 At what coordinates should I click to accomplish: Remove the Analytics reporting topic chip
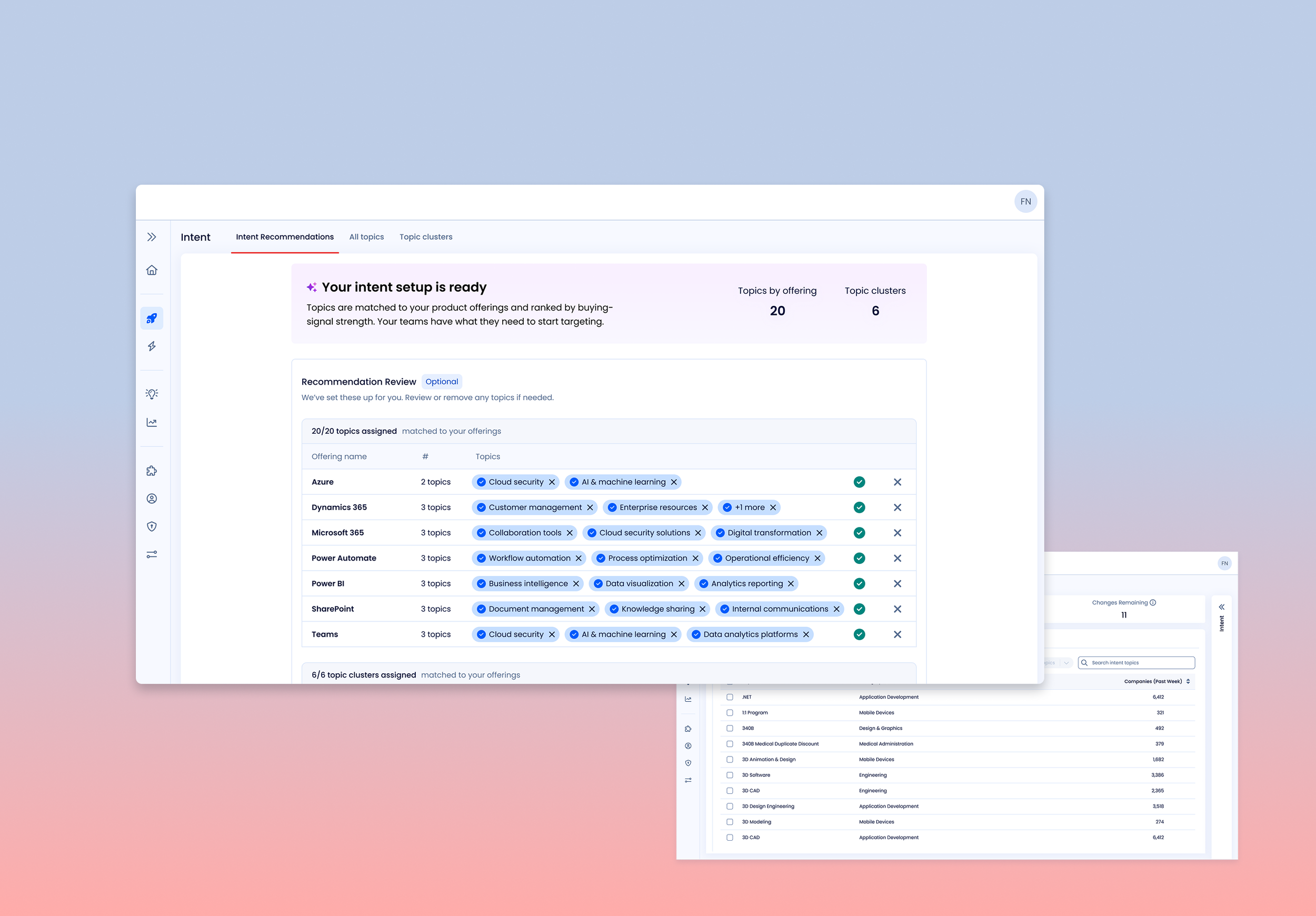(791, 583)
